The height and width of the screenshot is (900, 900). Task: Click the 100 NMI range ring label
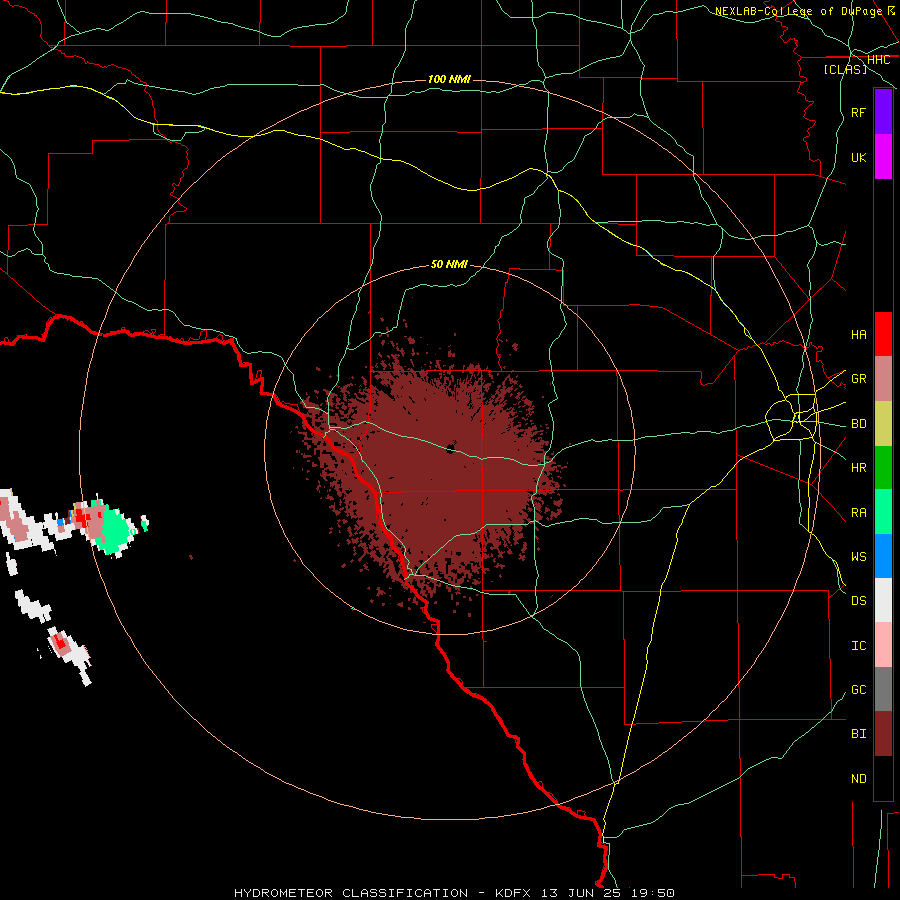(449, 79)
